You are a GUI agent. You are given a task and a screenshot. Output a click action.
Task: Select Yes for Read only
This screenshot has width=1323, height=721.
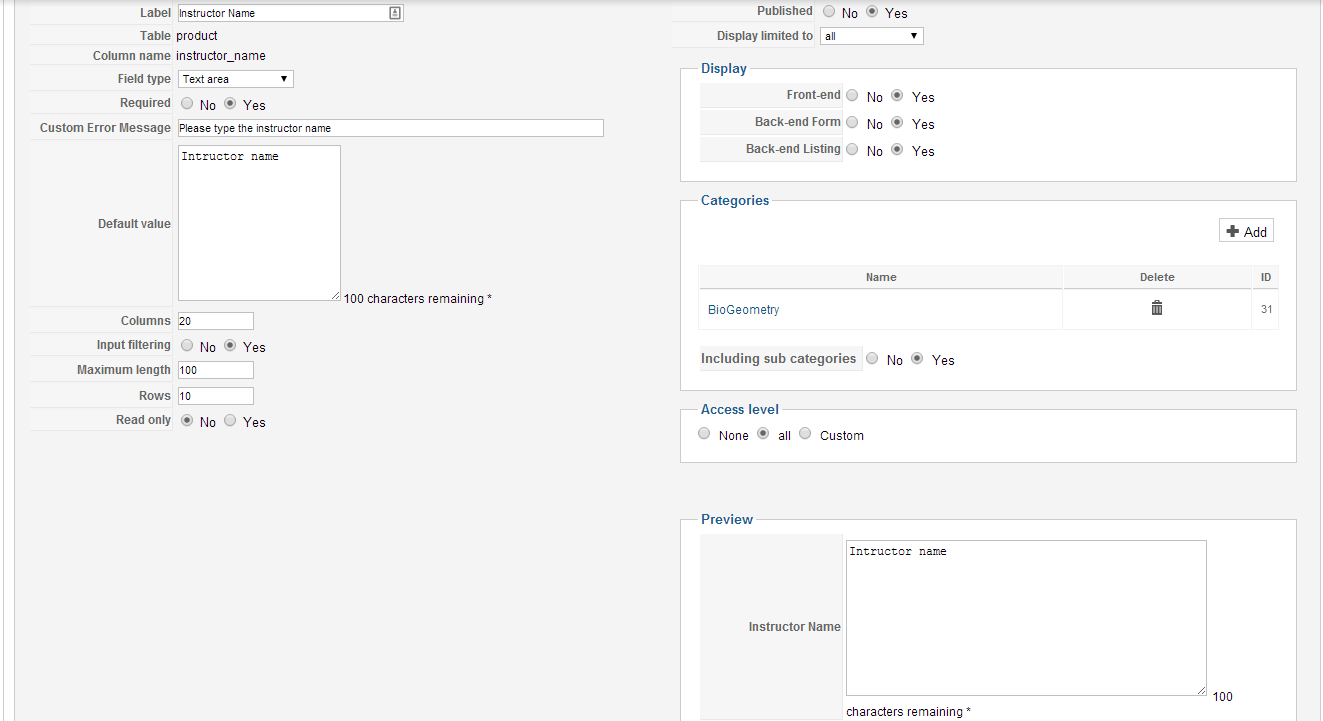point(230,421)
